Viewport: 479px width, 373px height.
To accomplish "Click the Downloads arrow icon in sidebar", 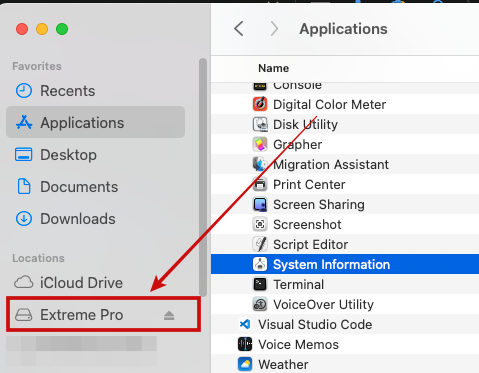I will (x=24, y=219).
